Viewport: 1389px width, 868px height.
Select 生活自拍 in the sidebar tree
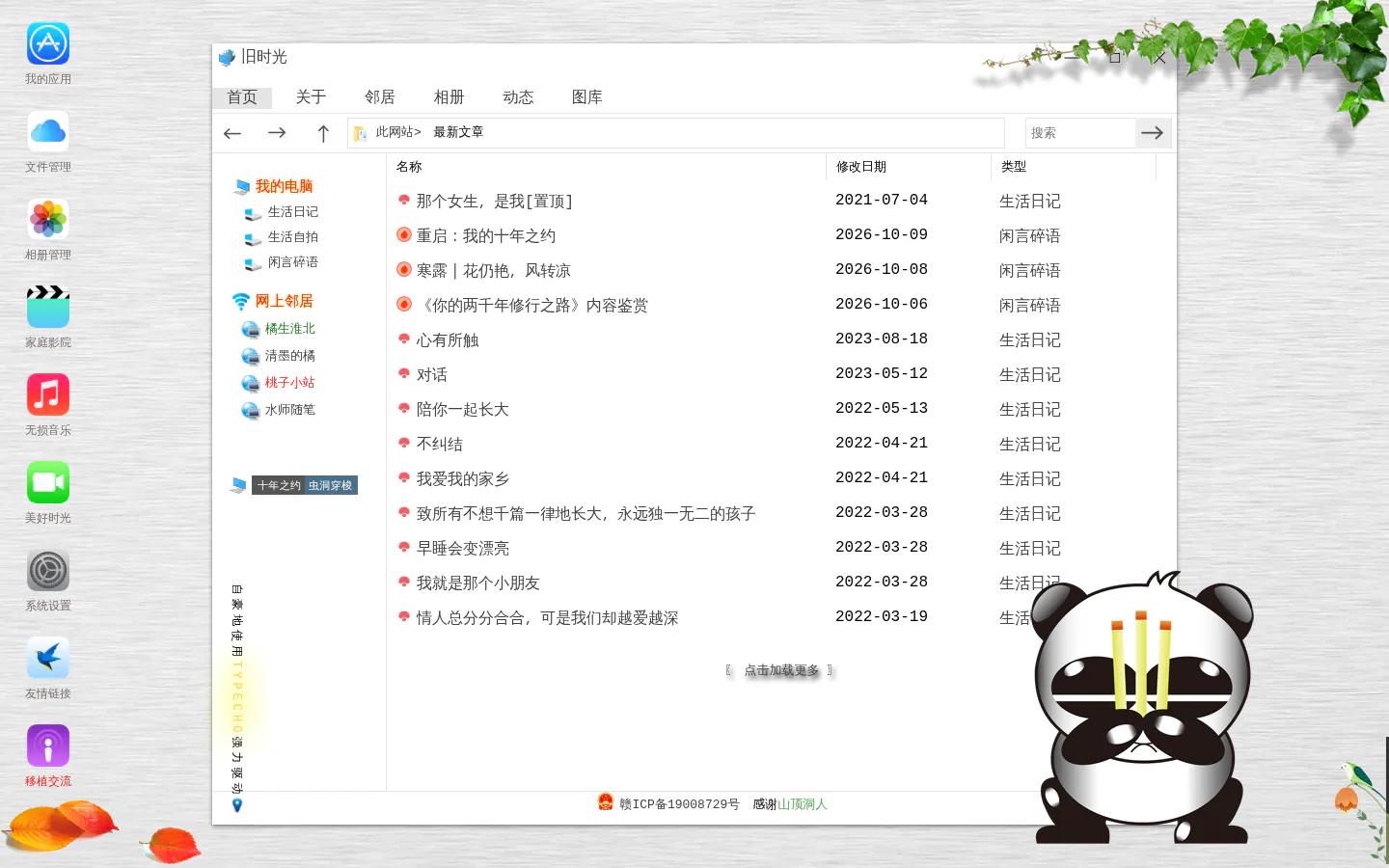tap(292, 237)
